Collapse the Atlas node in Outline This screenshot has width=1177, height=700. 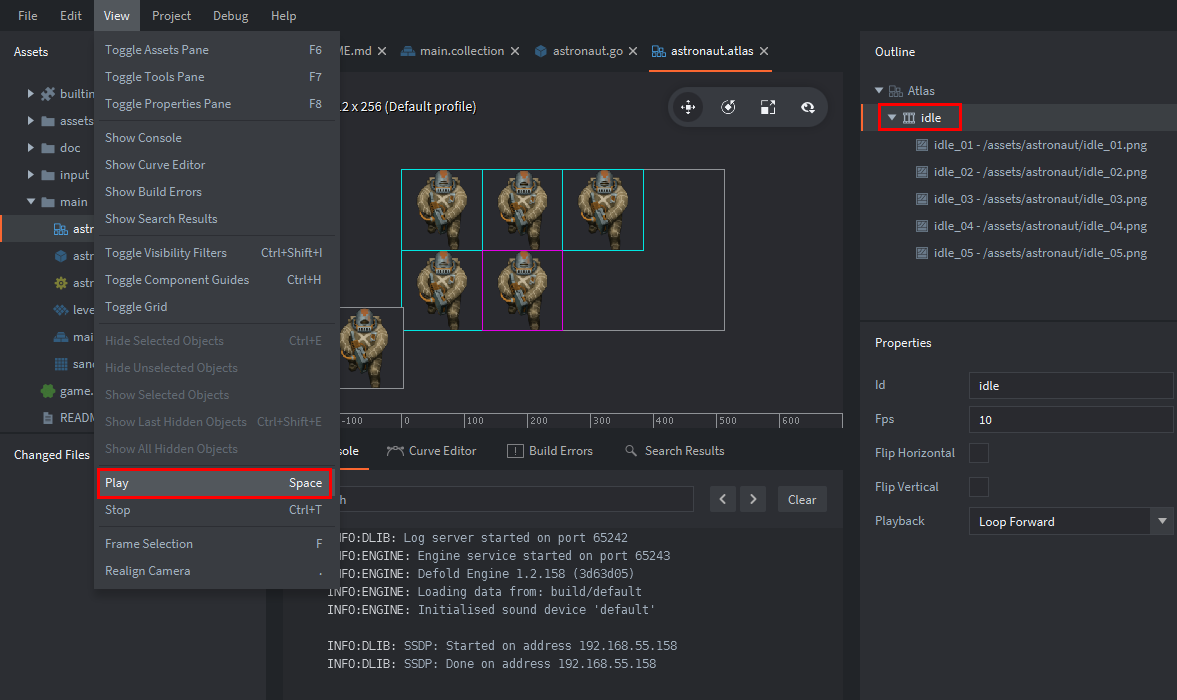pos(879,91)
